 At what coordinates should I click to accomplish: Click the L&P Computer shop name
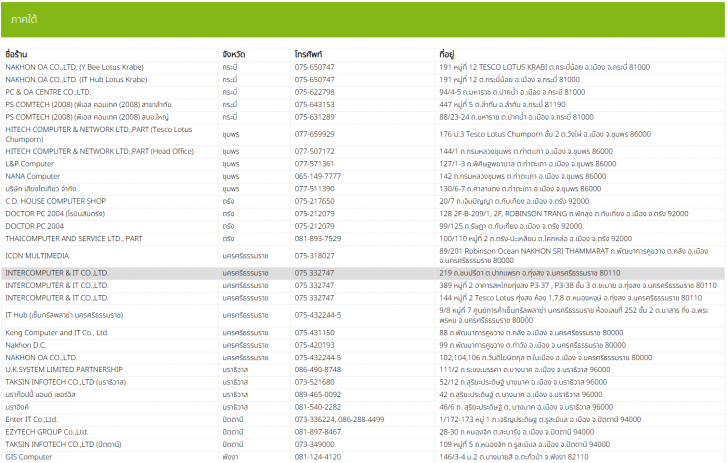[x=30, y=164]
